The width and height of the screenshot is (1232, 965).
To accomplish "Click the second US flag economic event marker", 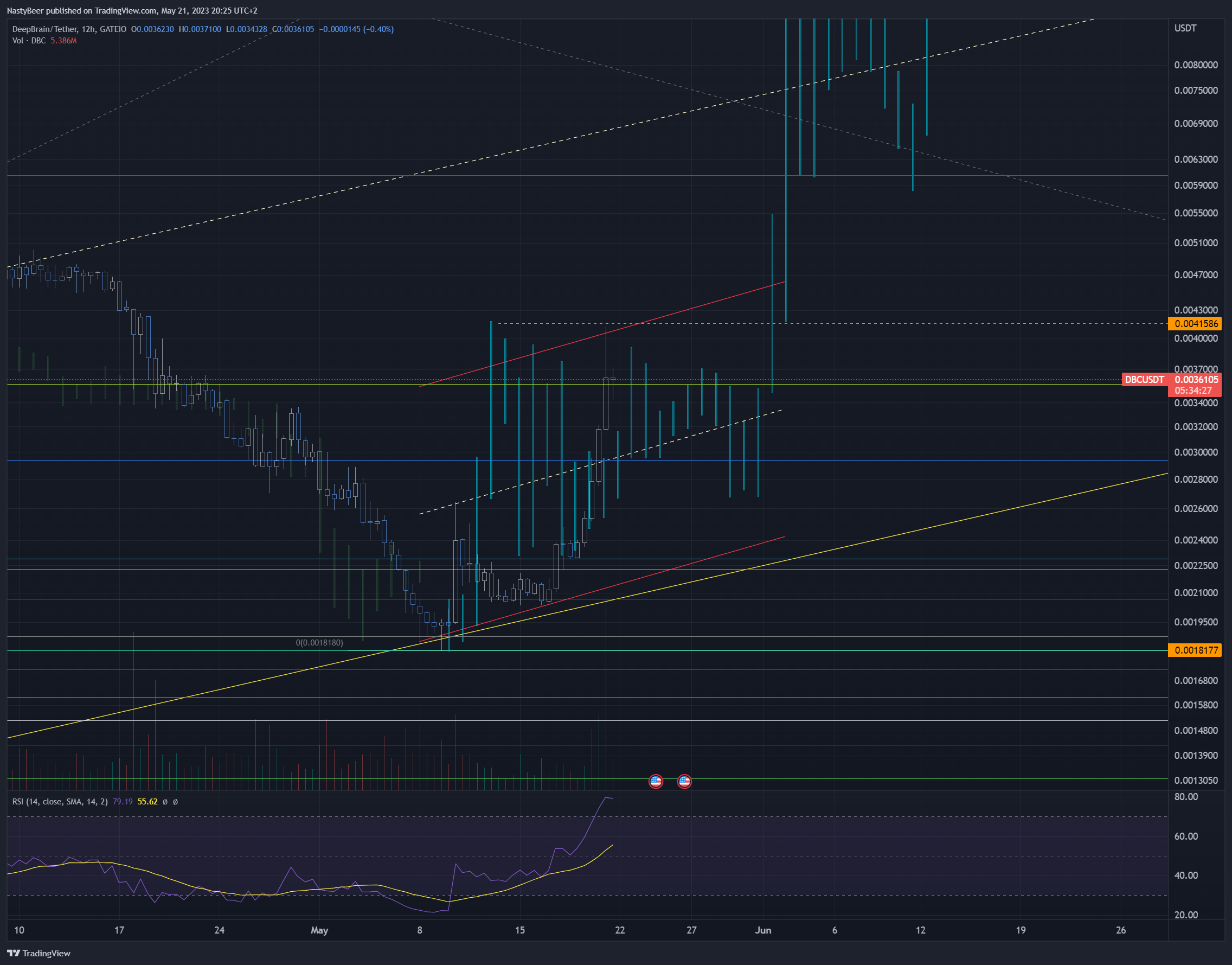I will 684,781.
